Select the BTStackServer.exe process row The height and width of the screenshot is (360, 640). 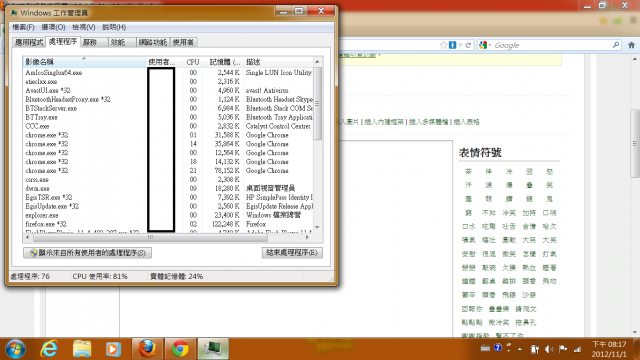168,108
